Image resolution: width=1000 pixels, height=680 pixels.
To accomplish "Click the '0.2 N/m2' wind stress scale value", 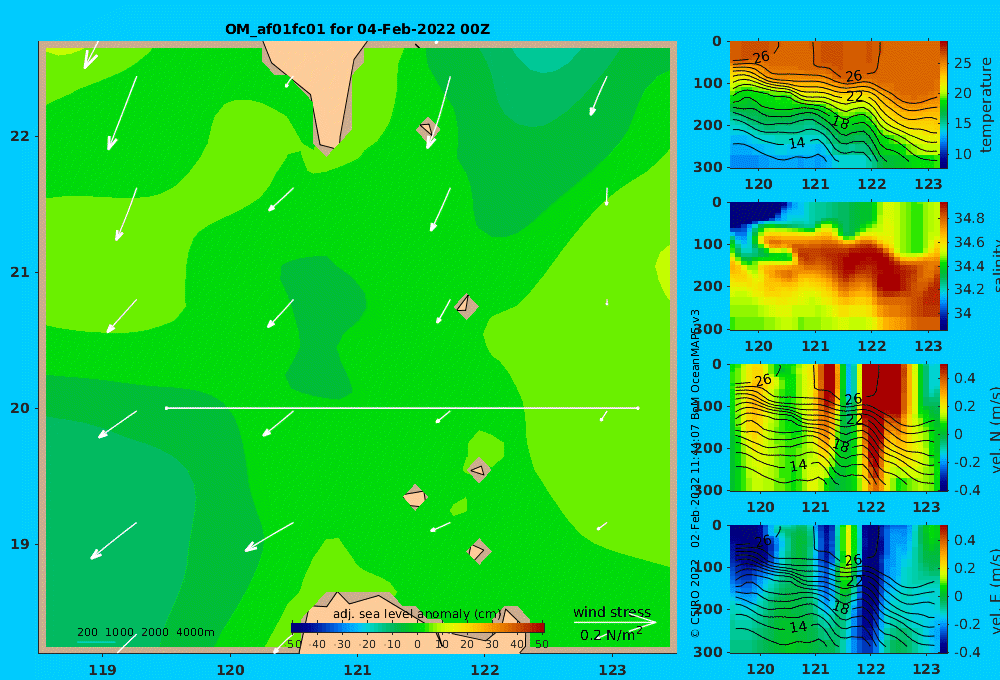I will tap(611, 635).
